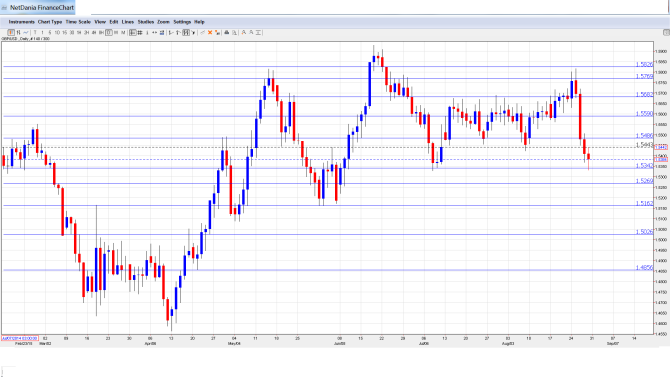Click the 1.5269 horizontal line label
The width and height of the screenshot is (670, 377).
click(644, 181)
